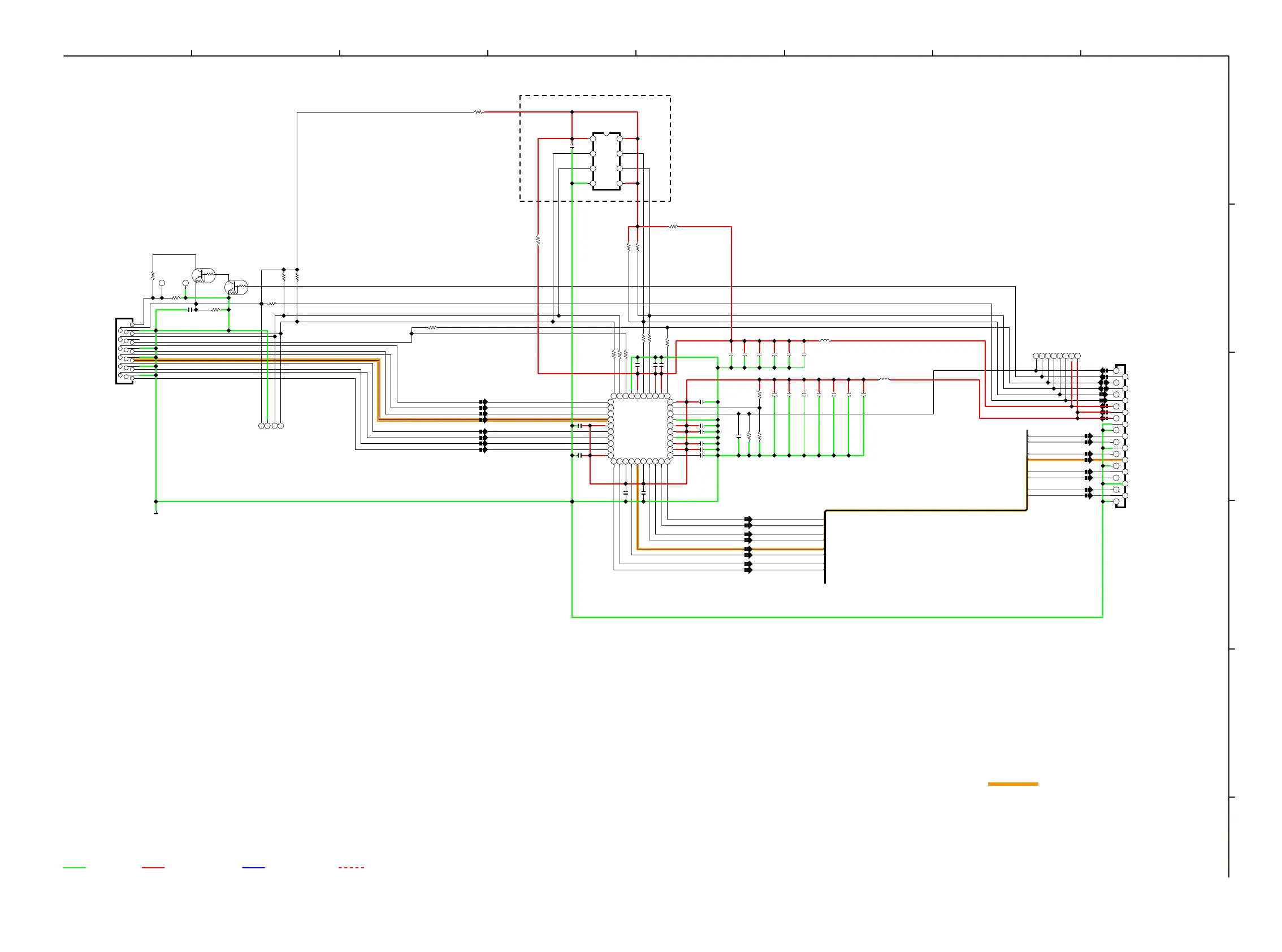The height and width of the screenshot is (952, 1282).
Task: Click the inductor on the upper red rail
Action: tap(825, 341)
